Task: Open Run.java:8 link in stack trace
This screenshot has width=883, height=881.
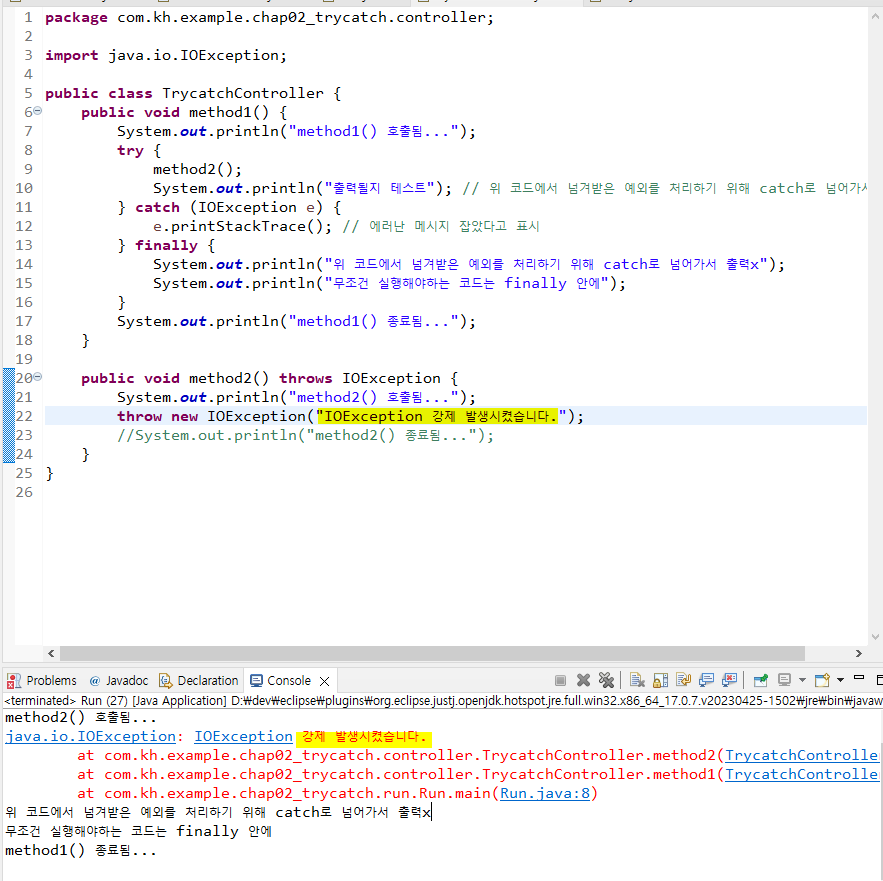Action: point(545,794)
